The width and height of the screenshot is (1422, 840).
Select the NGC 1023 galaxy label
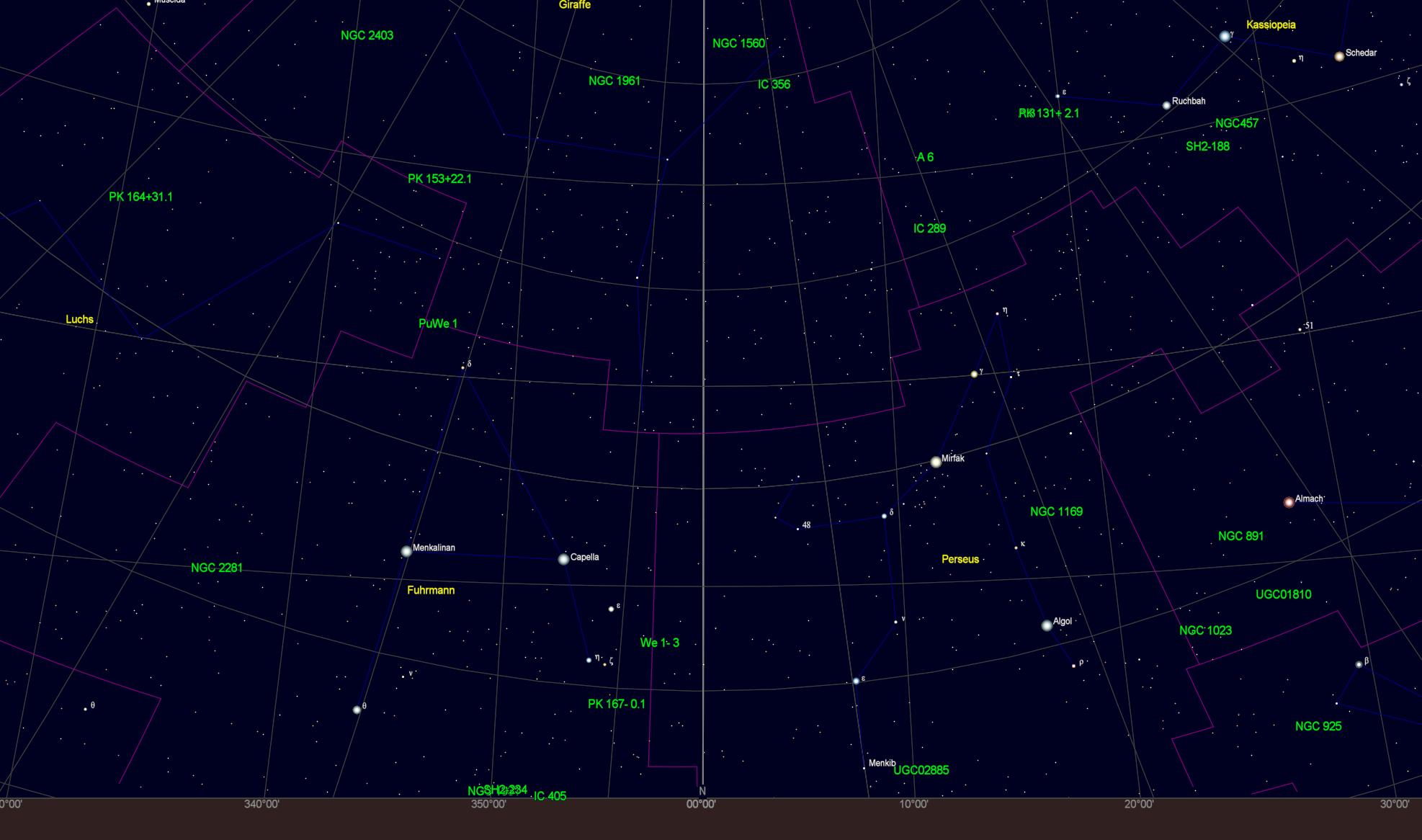point(1205,630)
